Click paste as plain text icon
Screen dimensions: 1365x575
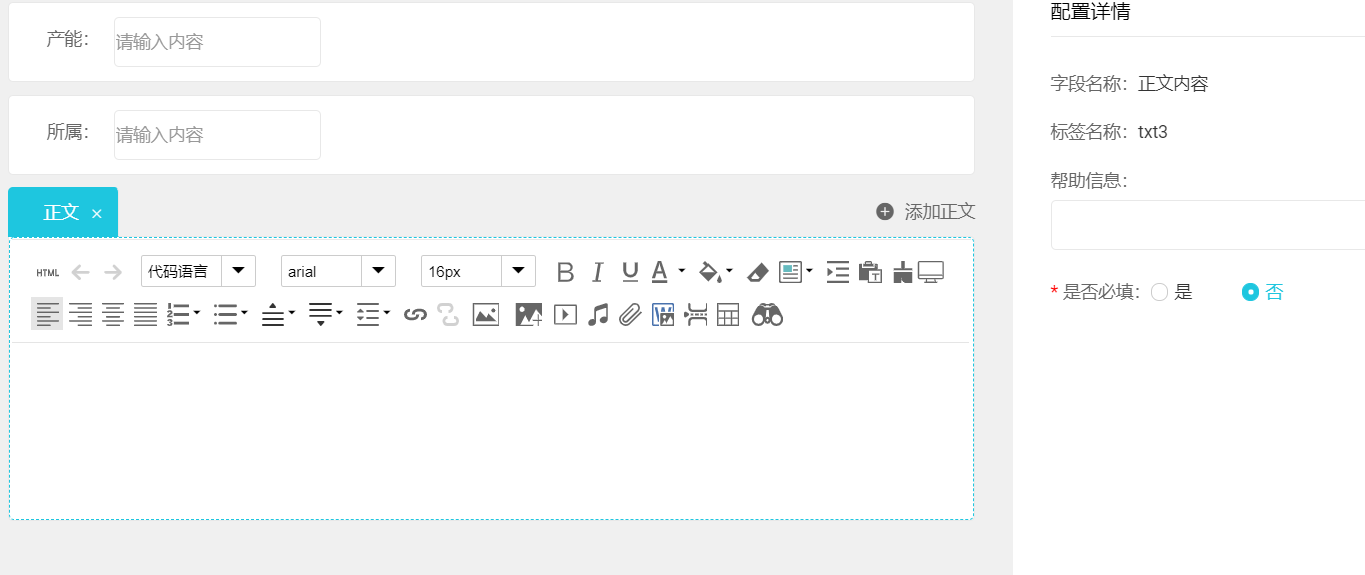point(870,272)
